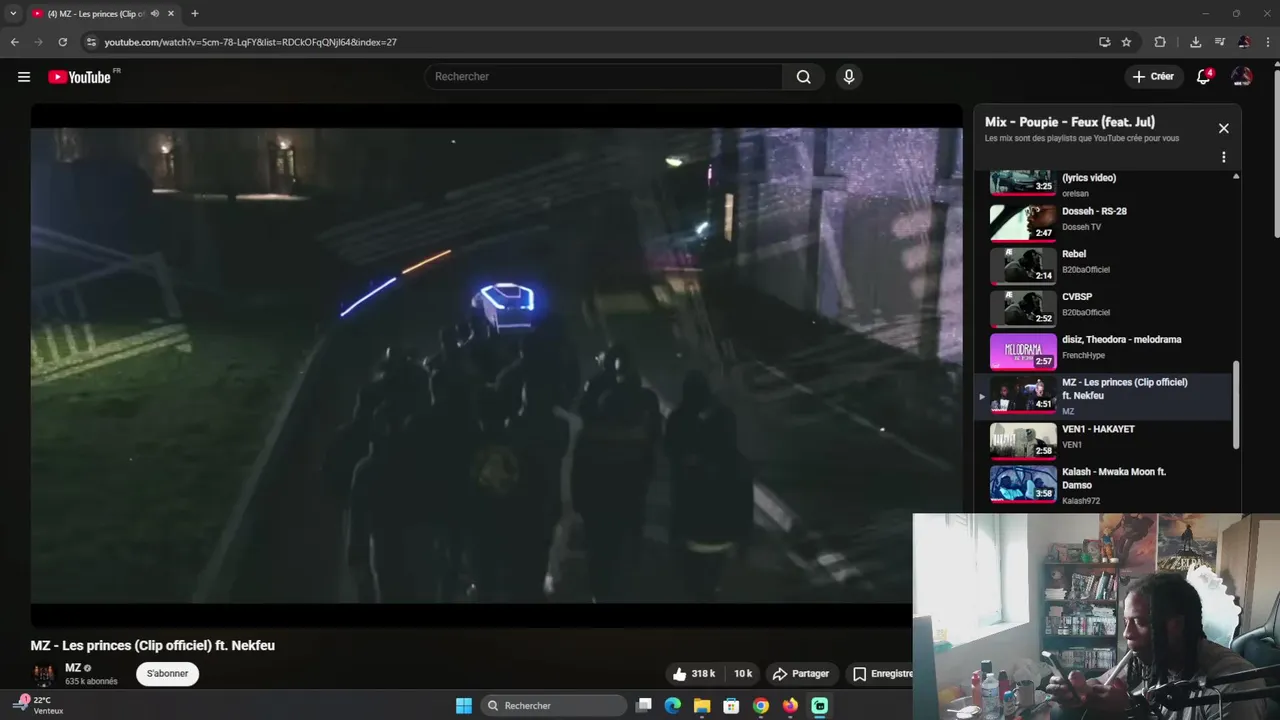Click the VEN1 HAKAYET thumbnail

(1023, 441)
